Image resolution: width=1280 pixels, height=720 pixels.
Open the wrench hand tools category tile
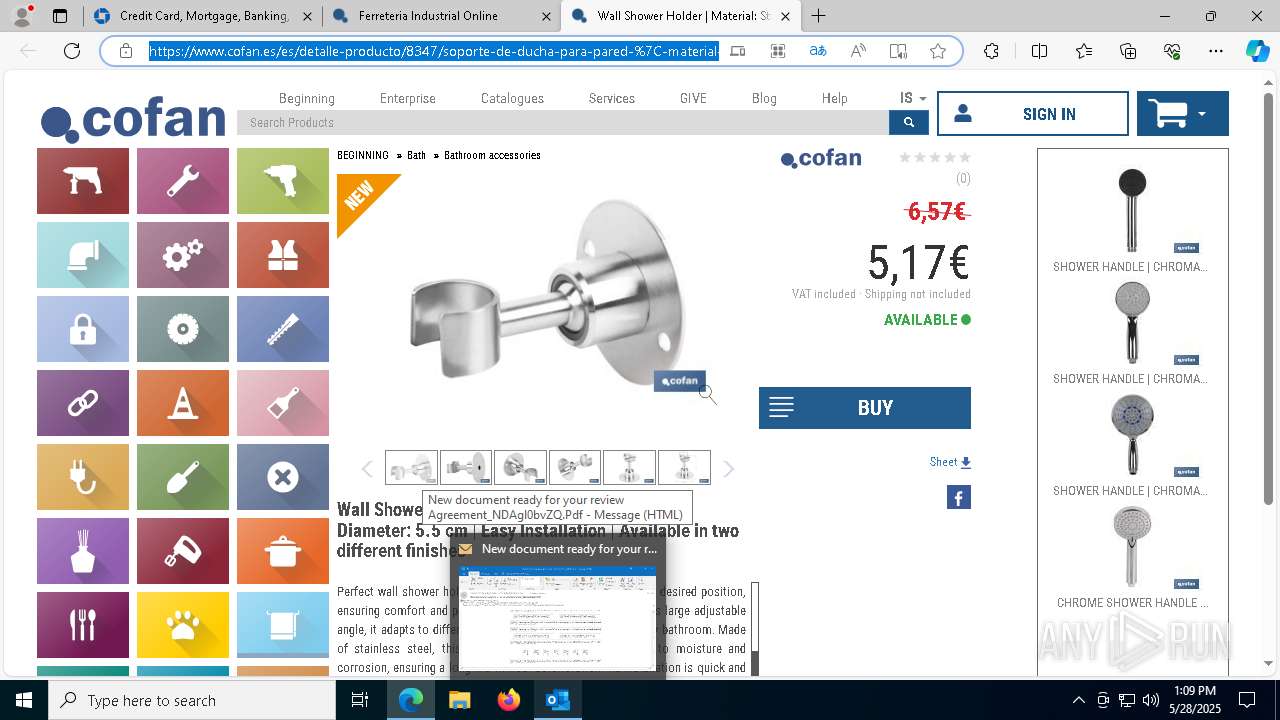183,181
